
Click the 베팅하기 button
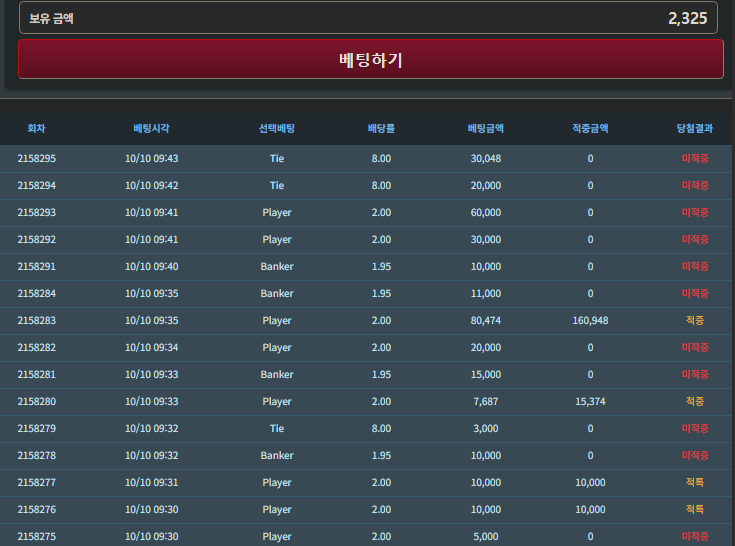coord(371,59)
